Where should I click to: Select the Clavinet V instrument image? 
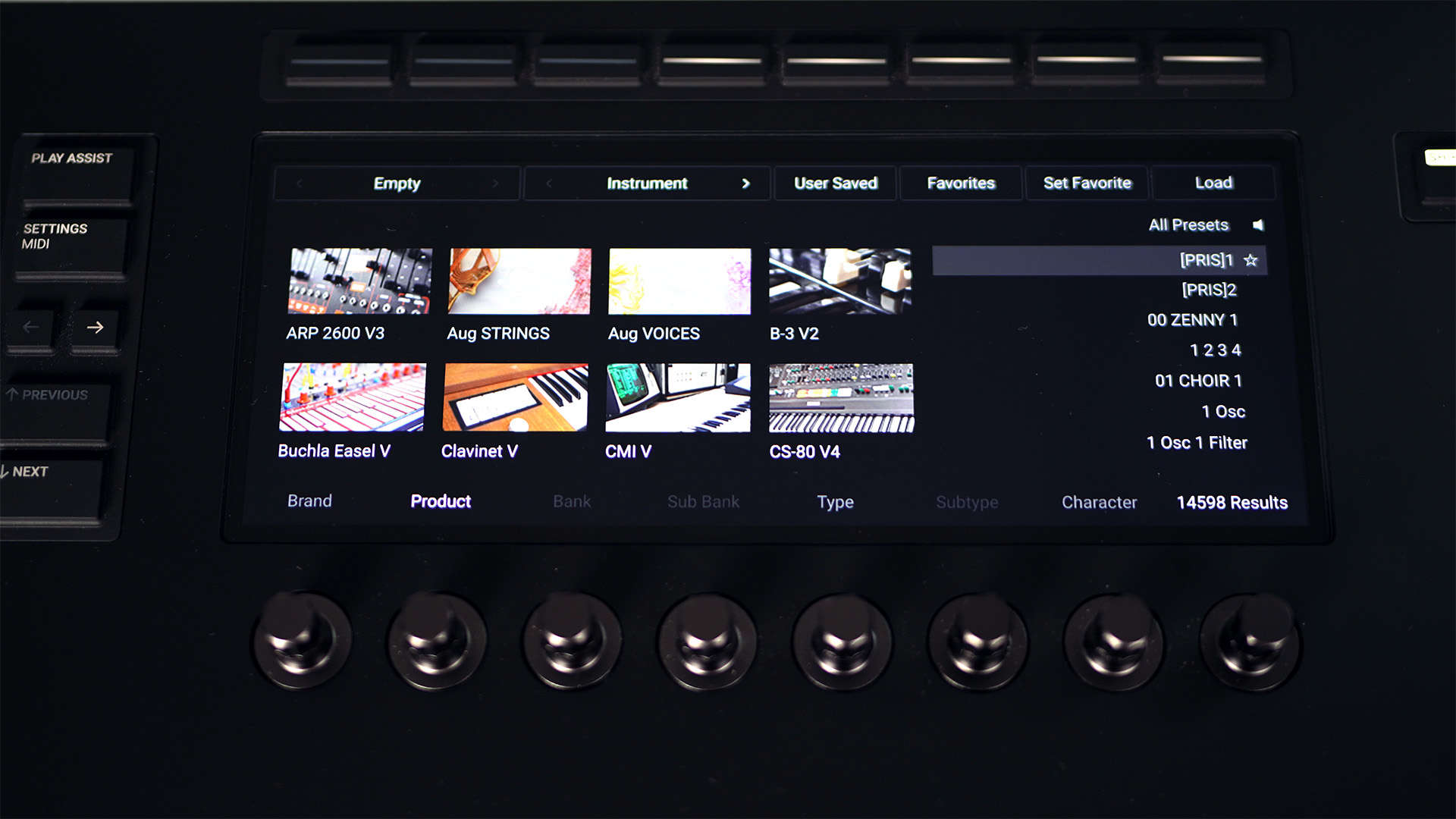[x=516, y=397]
